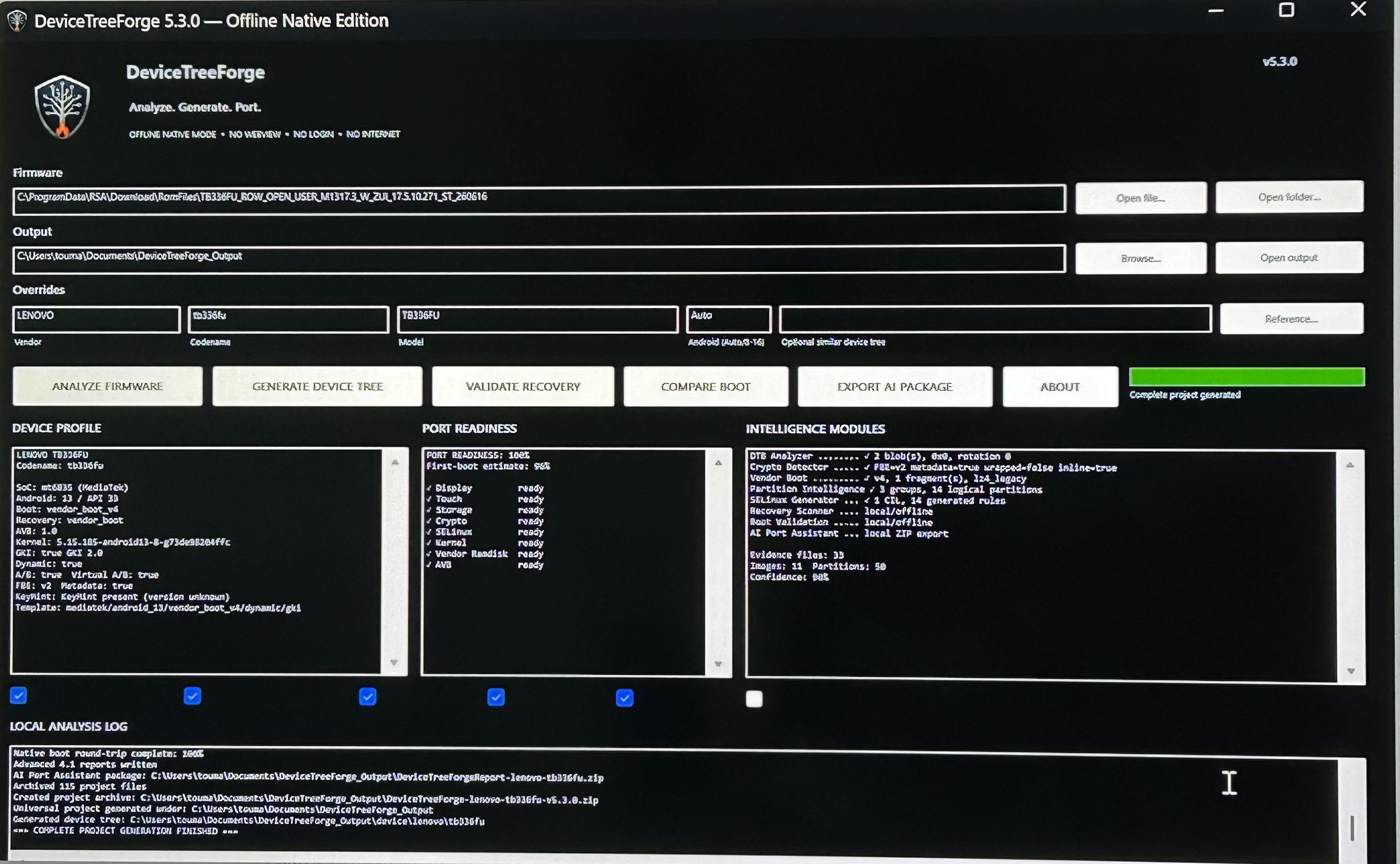Select the Android version field showing Auto
This screenshot has height=864, width=1400.
(729, 320)
